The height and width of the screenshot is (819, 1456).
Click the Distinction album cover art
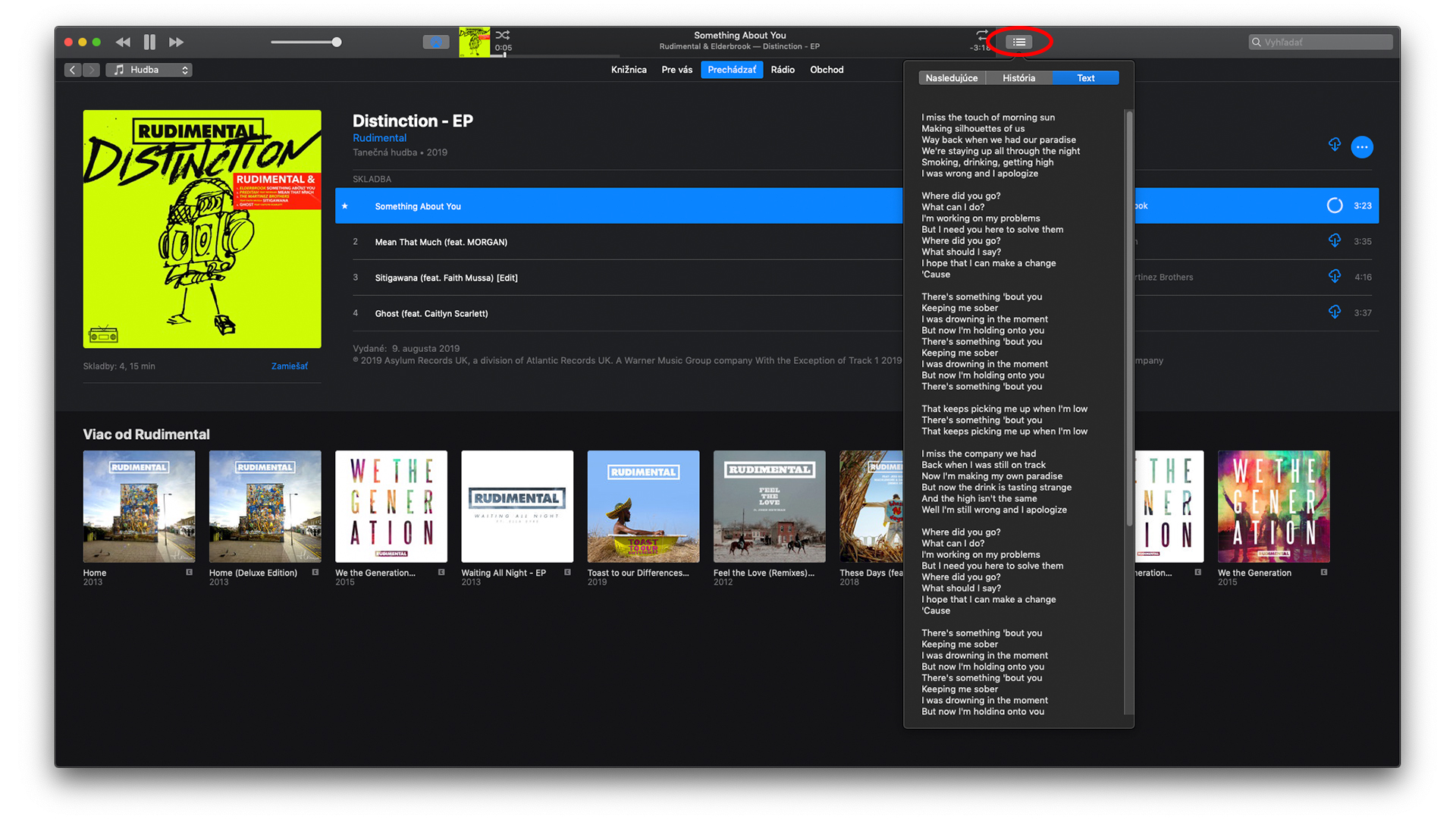(x=202, y=229)
